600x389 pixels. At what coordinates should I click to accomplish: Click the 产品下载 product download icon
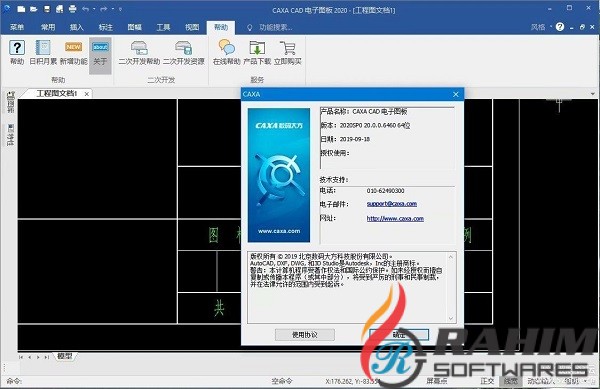pos(257,48)
